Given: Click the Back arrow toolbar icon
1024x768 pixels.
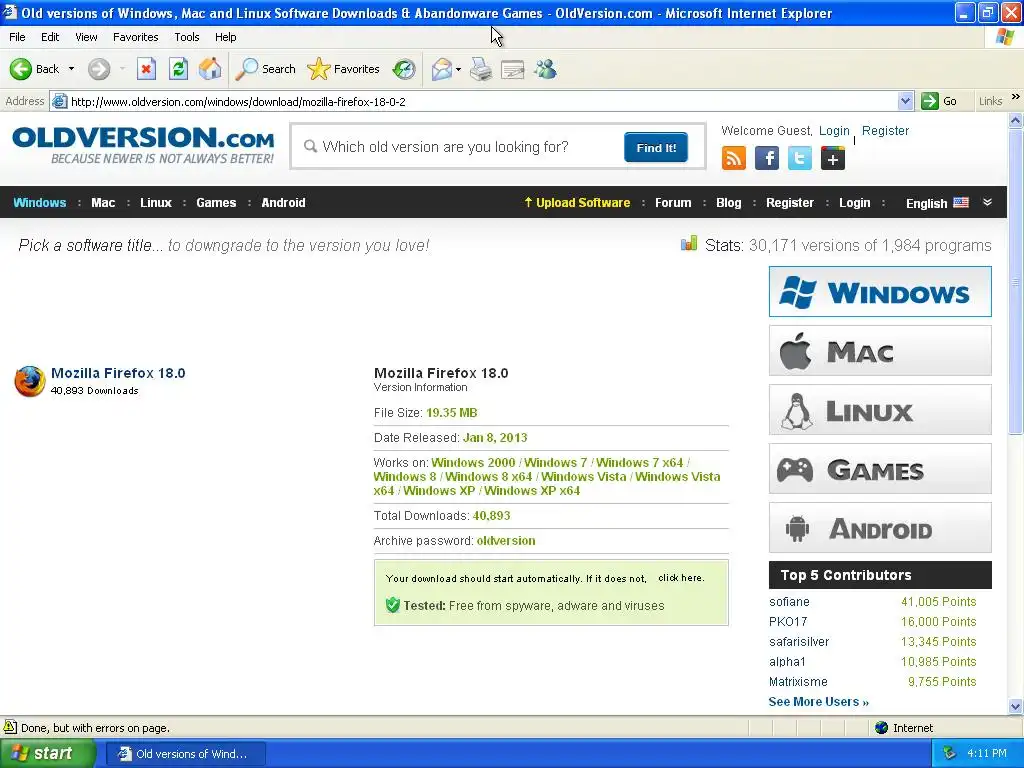Looking at the screenshot, I should tap(21, 69).
